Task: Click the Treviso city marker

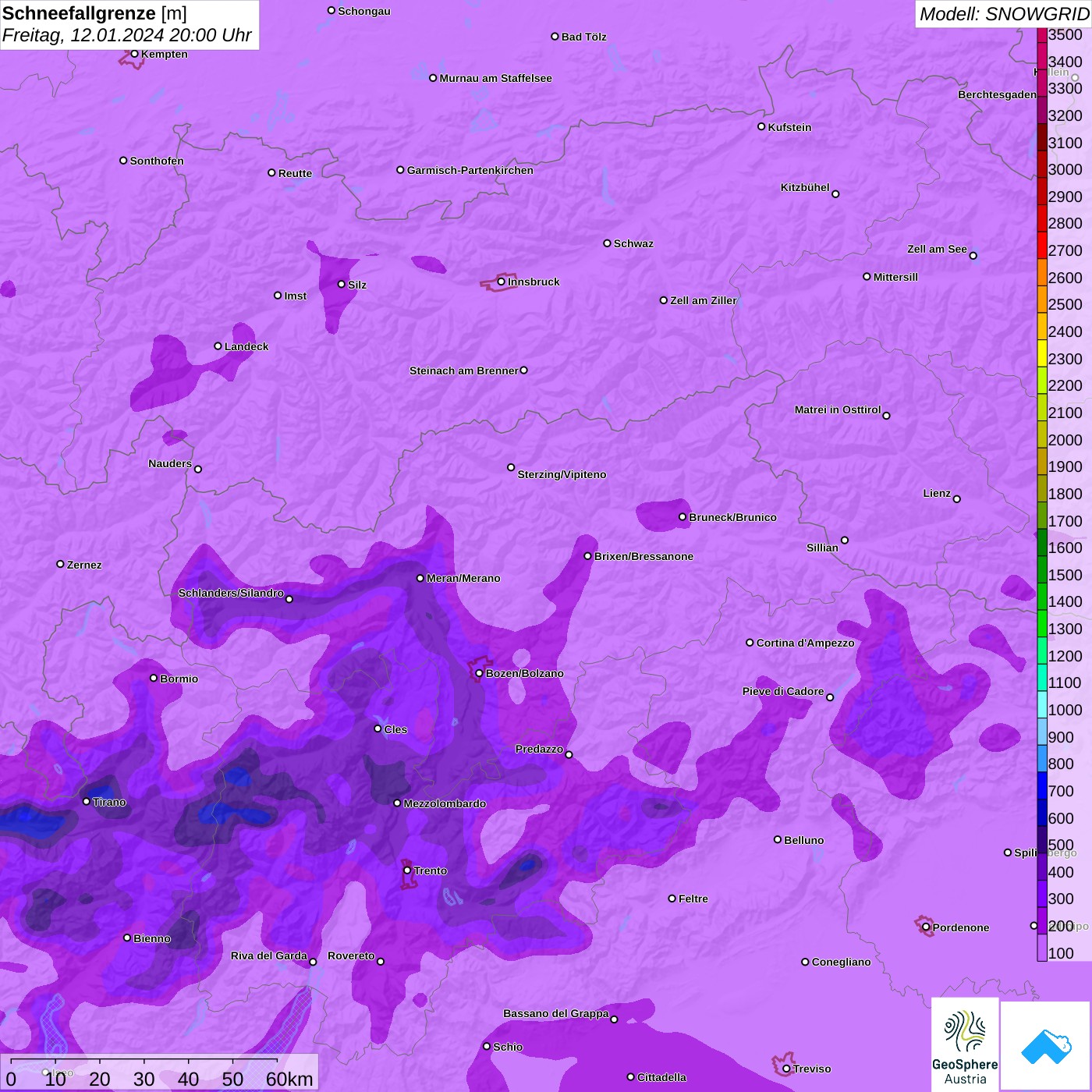Action: point(786,1069)
